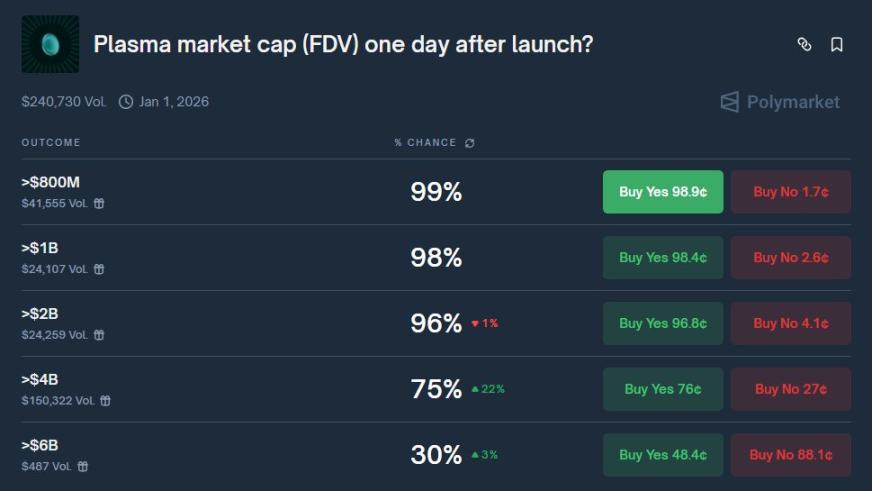Select Buy No 4.1¢ on >$2B
This screenshot has height=491, width=872.
point(790,324)
